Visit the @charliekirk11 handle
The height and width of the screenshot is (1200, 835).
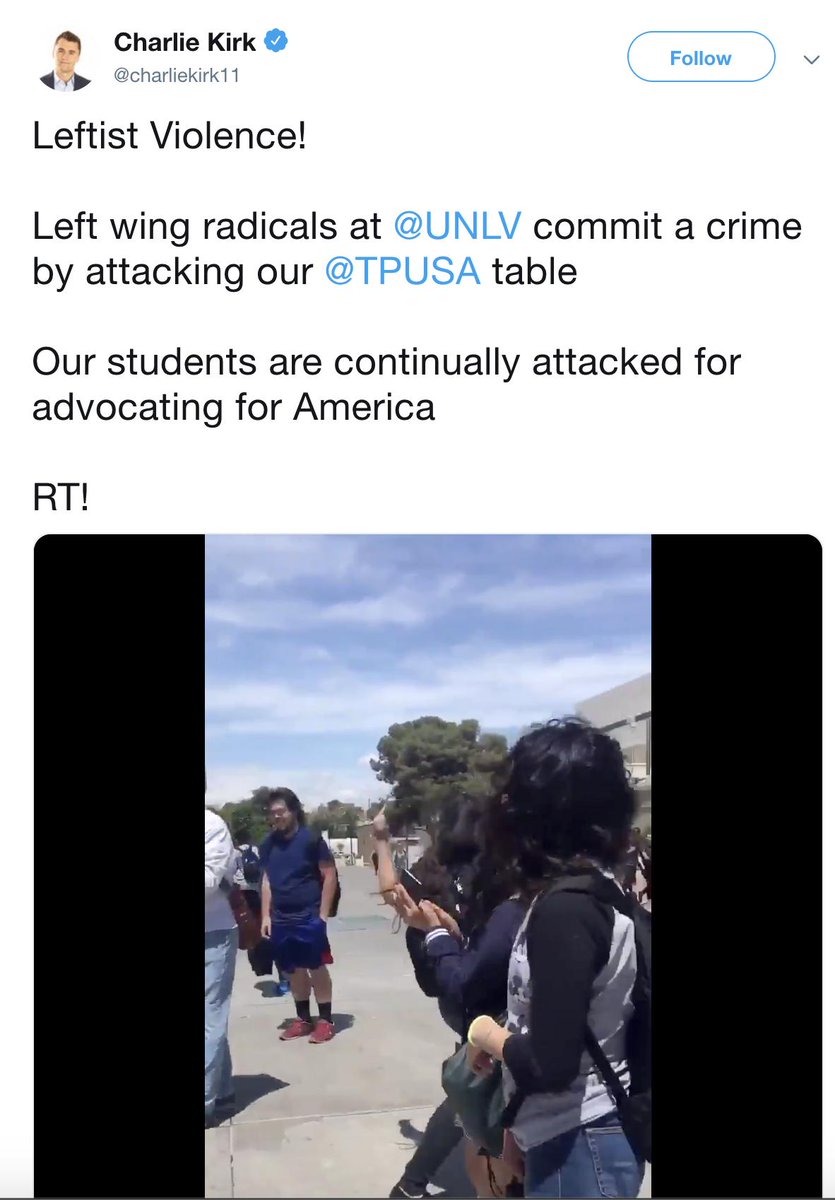pyautogui.click(x=177, y=76)
